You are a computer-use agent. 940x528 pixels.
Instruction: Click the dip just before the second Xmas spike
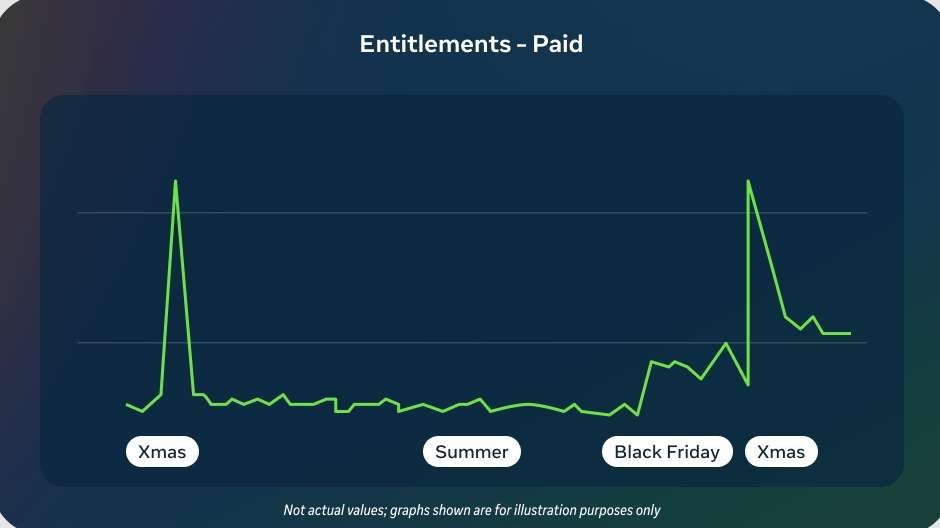[747, 384]
